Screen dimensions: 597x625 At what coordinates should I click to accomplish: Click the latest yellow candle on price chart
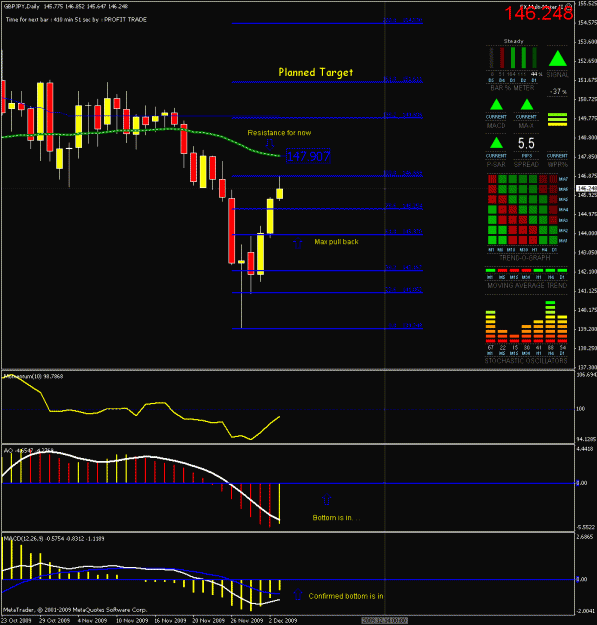click(x=279, y=193)
